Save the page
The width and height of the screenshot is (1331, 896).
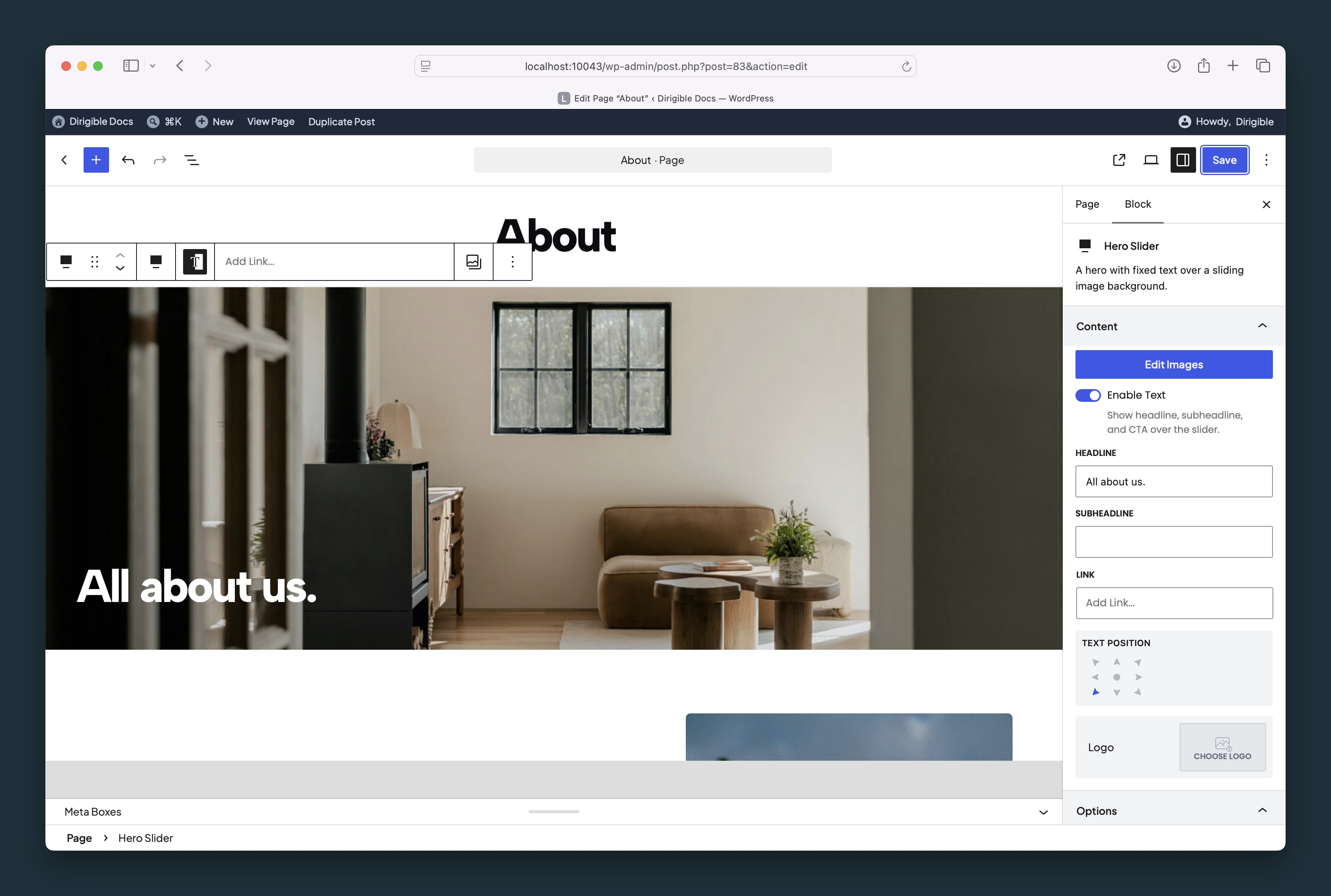(x=1224, y=160)
